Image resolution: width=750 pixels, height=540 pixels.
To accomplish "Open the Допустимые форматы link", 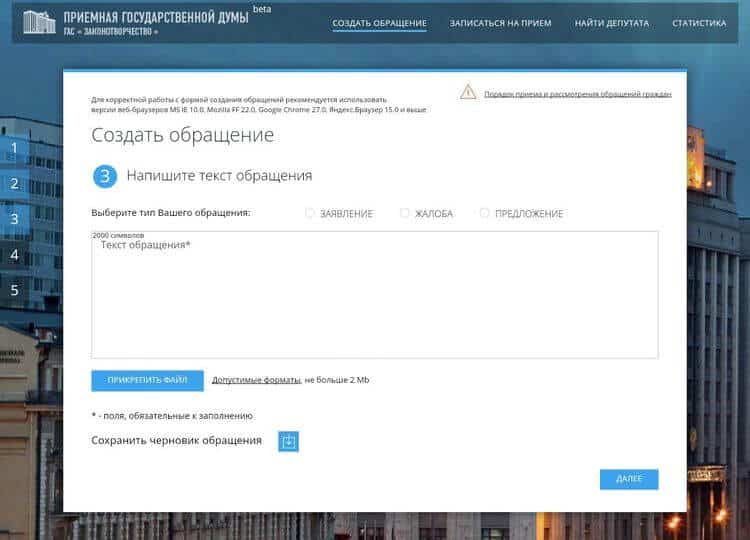I will coord(256,381).
